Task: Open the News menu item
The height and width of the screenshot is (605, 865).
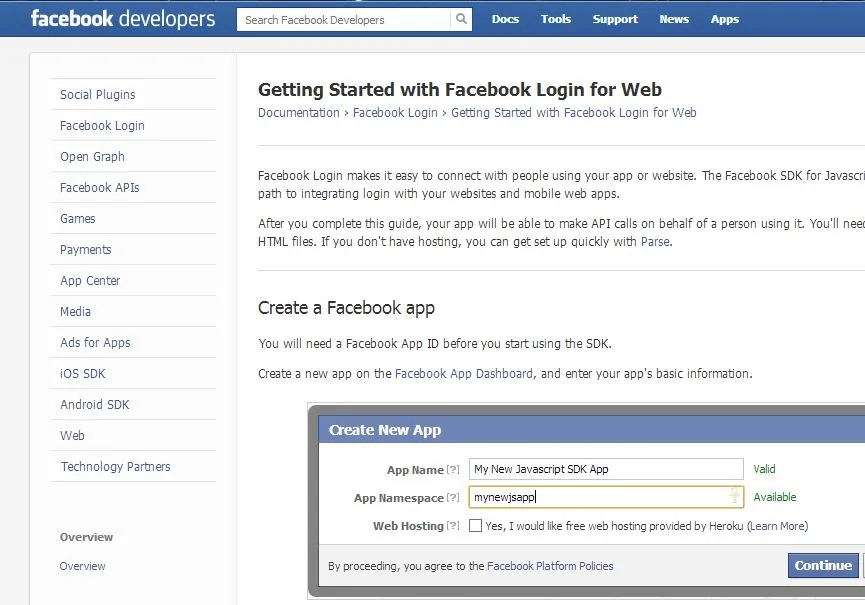Action: (674, 19)
